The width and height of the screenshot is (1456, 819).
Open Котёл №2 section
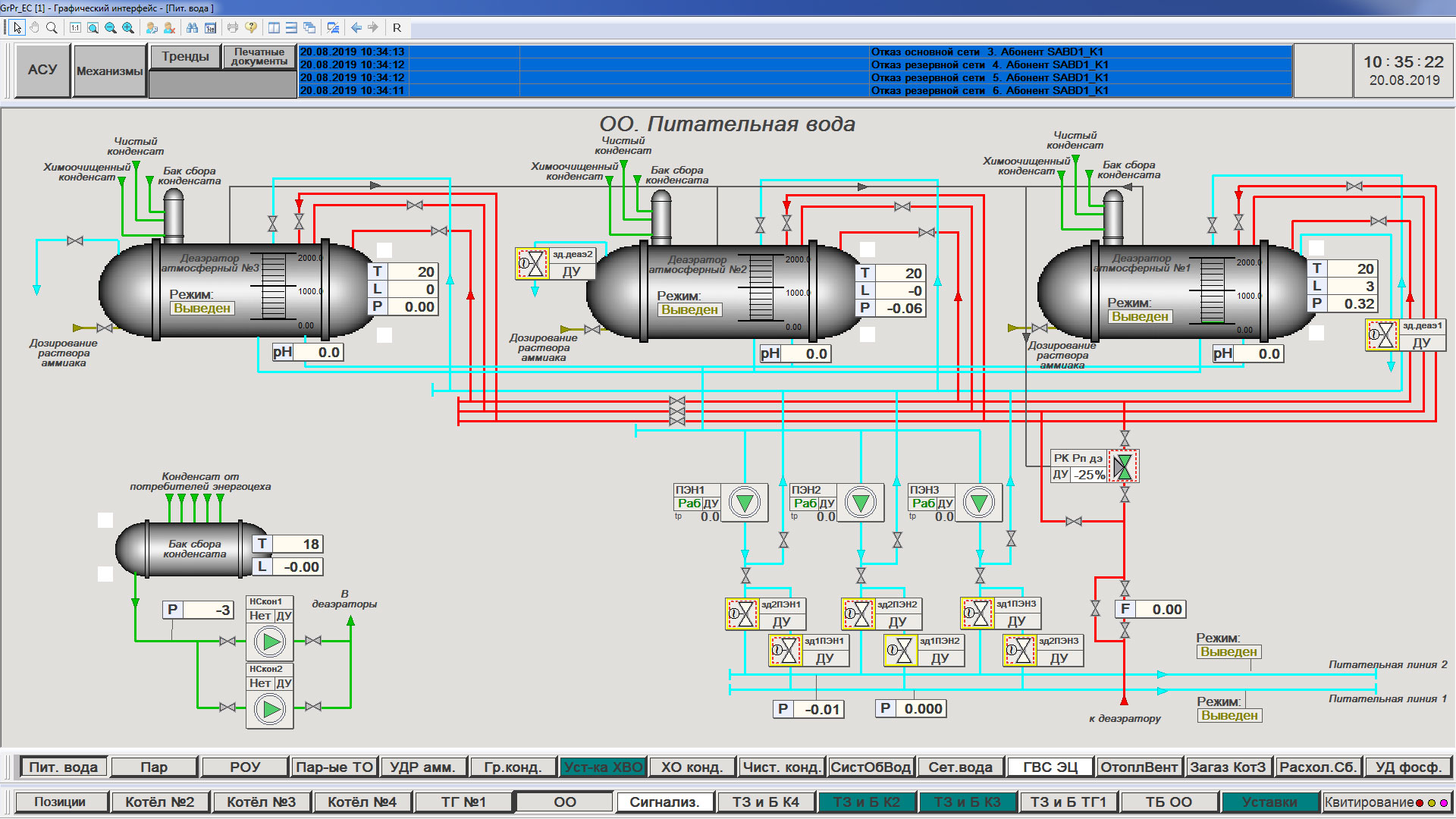tap(160, 802)
